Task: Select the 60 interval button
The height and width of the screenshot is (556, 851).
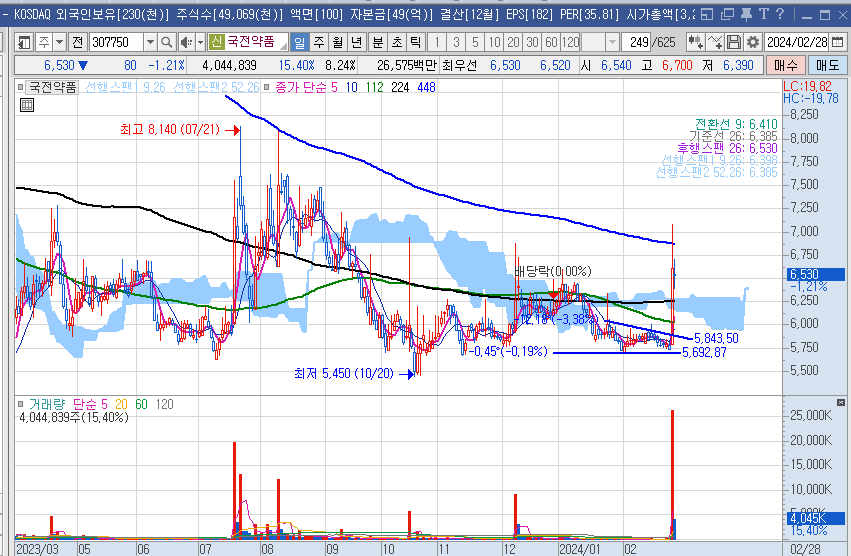Action: point(551,42)
